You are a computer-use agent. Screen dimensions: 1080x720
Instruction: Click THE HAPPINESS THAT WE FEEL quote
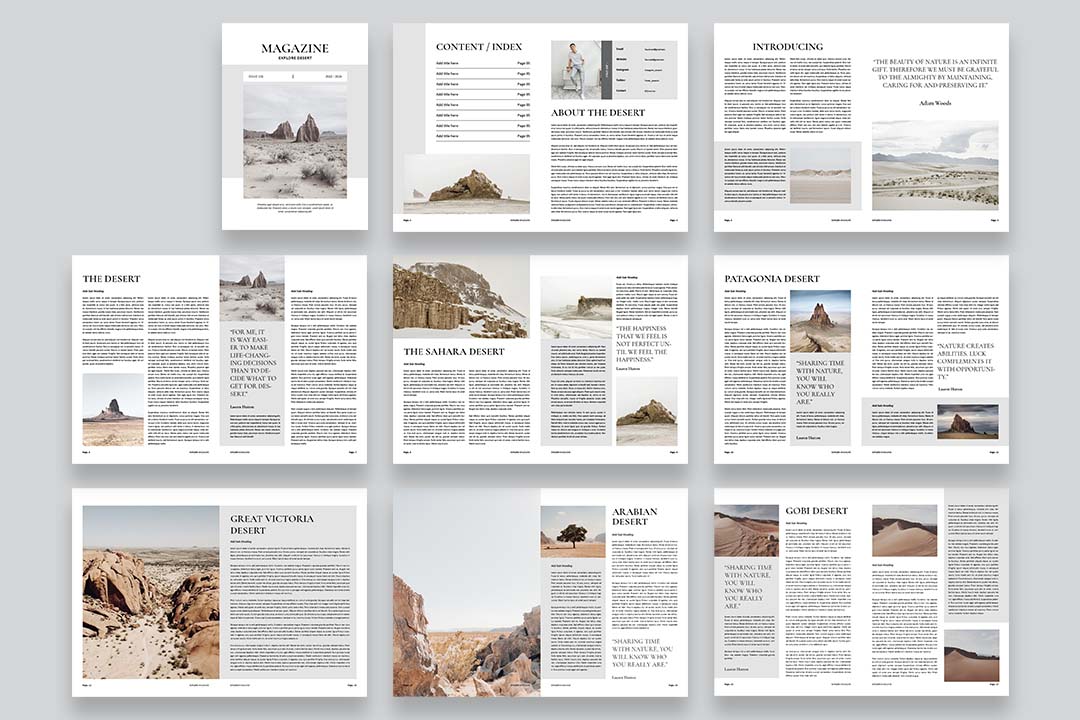pyautogui.click(x=642, y=344)
